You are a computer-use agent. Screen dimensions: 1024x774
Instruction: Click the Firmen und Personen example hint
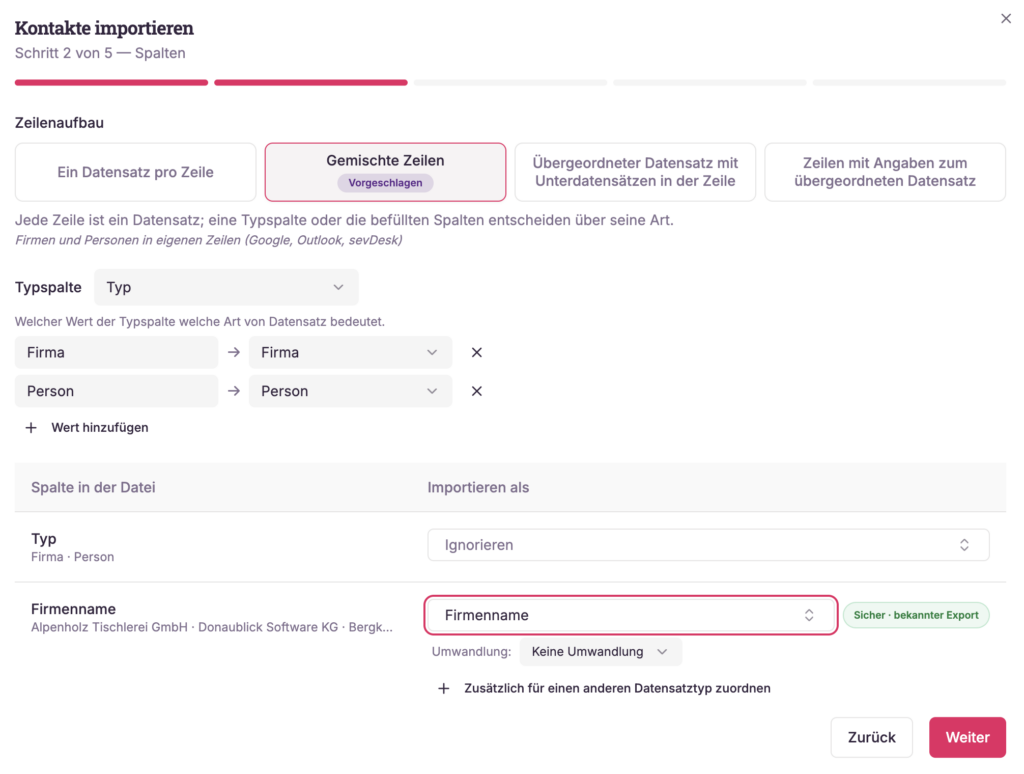pyautogui.click(x=208, y=240)
